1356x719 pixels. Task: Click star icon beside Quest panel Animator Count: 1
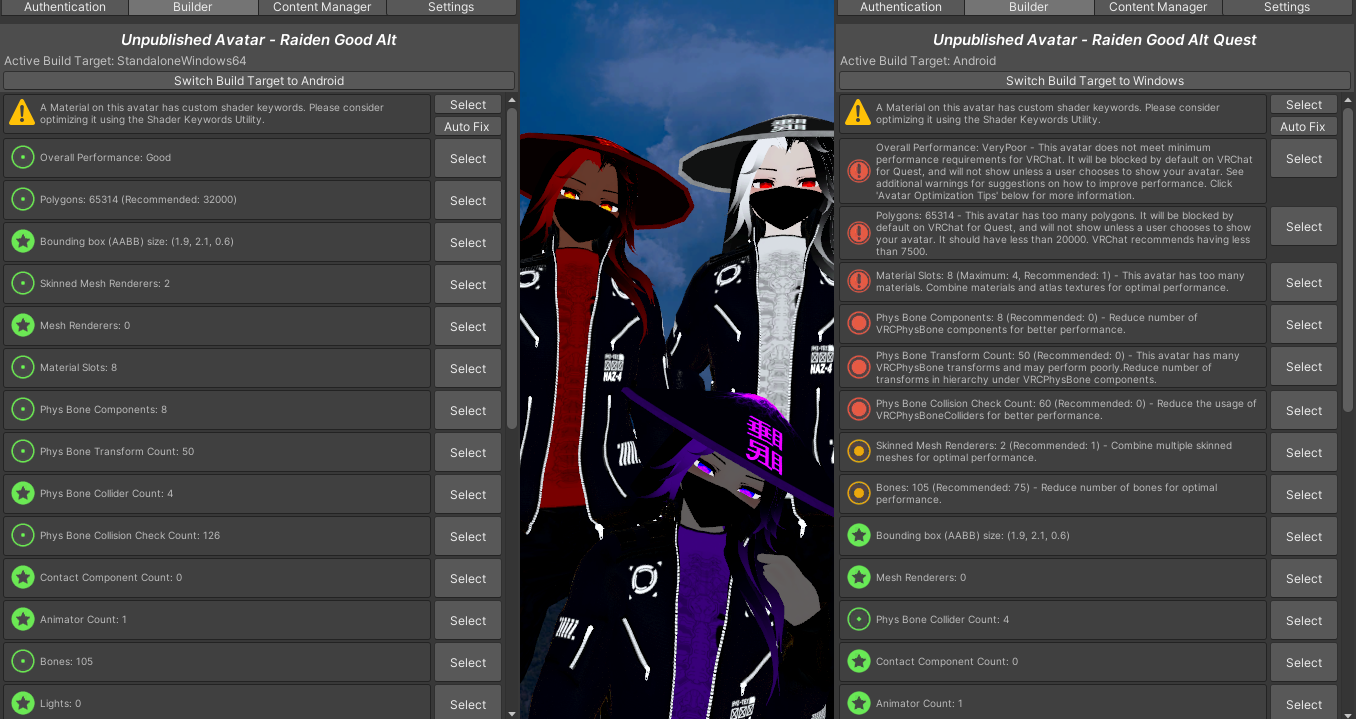tap(858, 703)
